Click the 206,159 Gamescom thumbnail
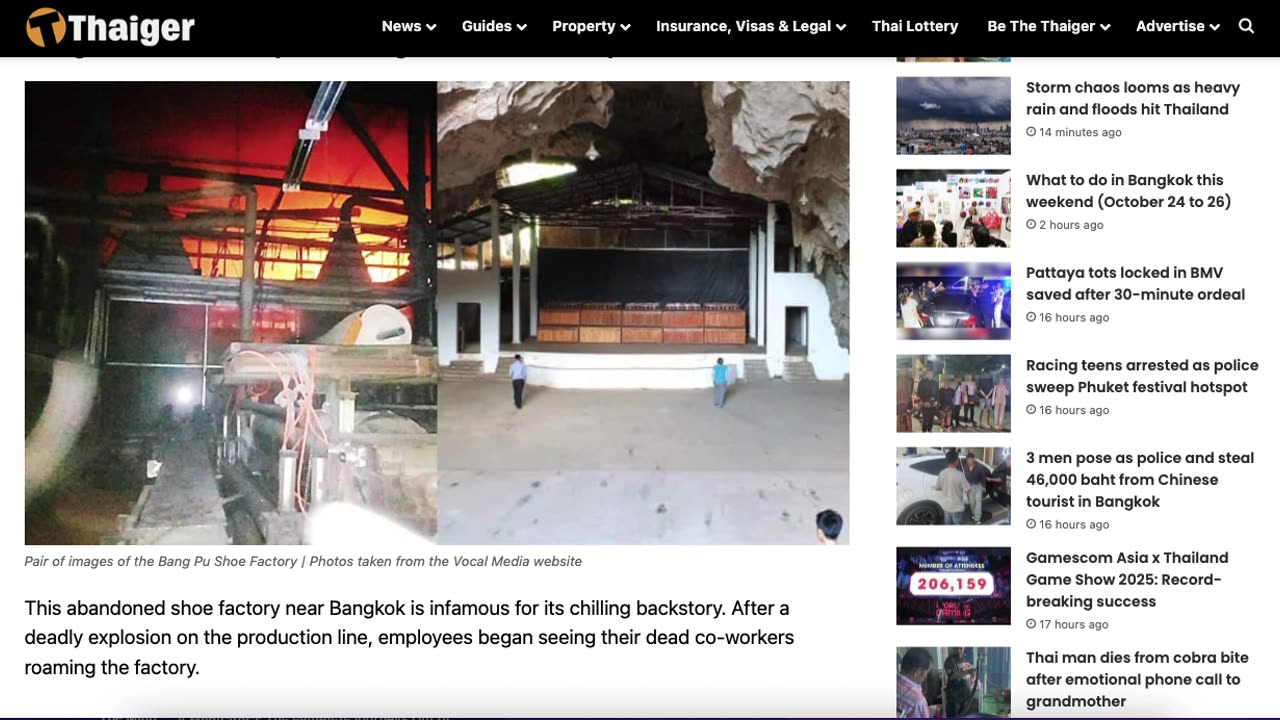 953,586
